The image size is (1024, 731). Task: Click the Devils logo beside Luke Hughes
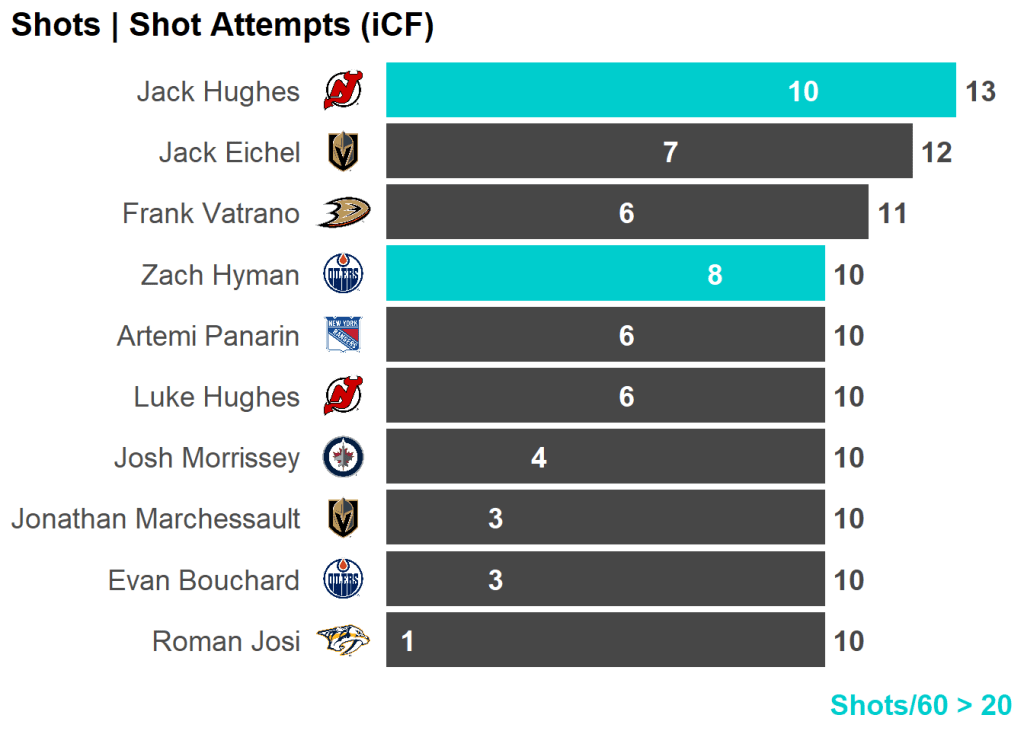tap(343, 397)
